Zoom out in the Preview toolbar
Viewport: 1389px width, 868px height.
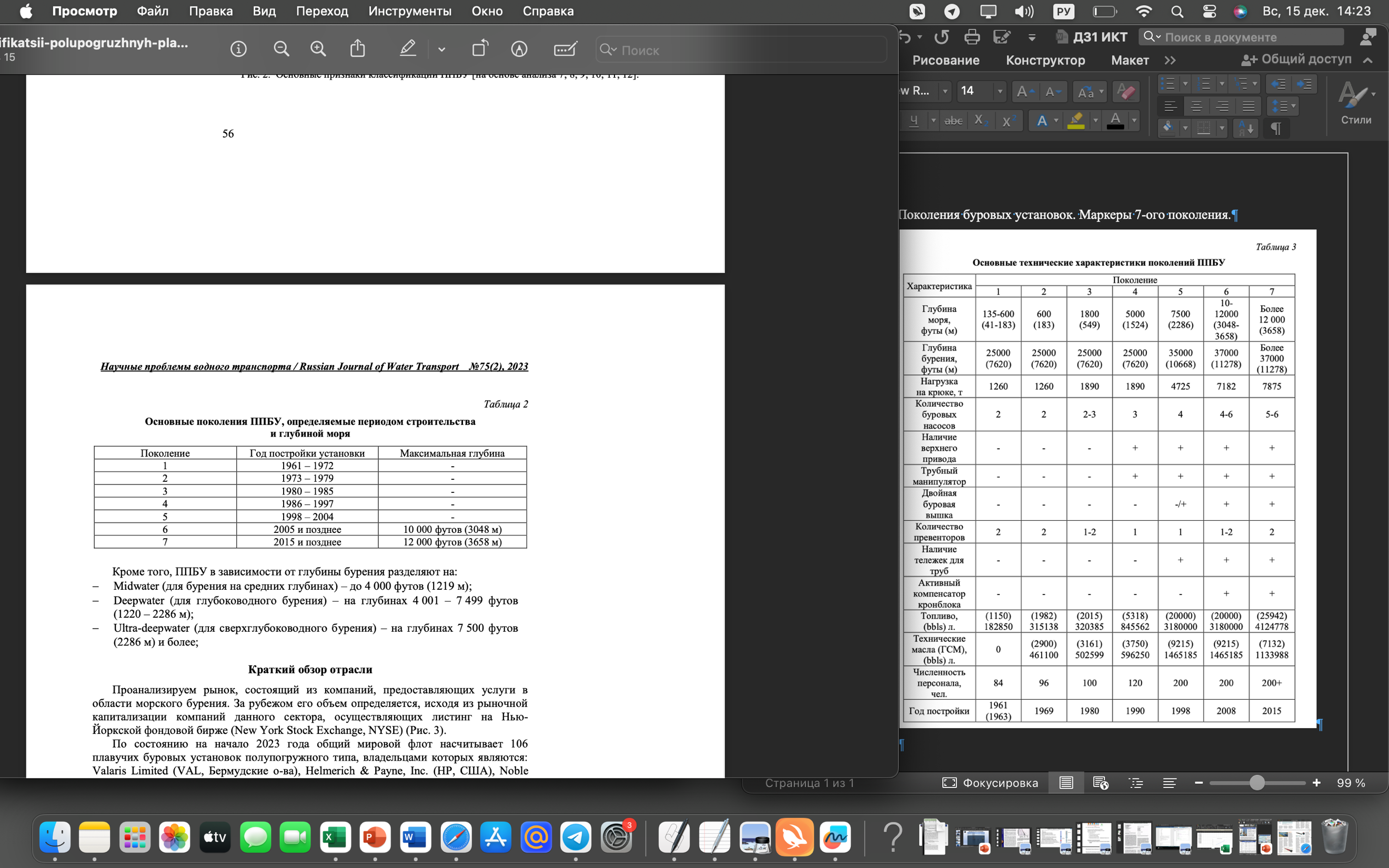tap(281, 49)
